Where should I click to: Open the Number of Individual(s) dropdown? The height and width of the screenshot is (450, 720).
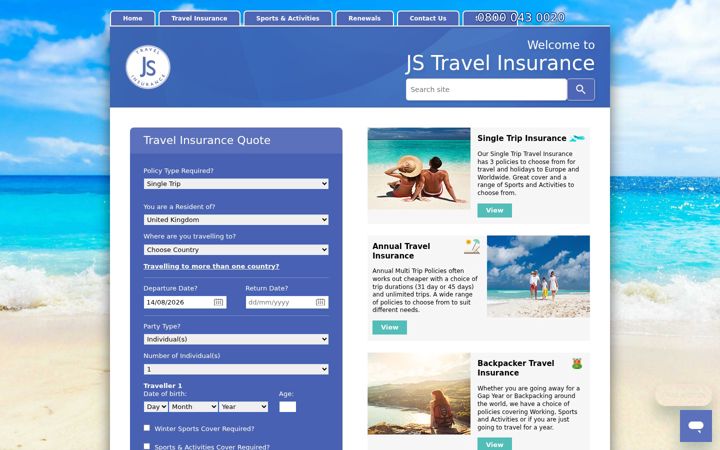click(x=236, y=369)
